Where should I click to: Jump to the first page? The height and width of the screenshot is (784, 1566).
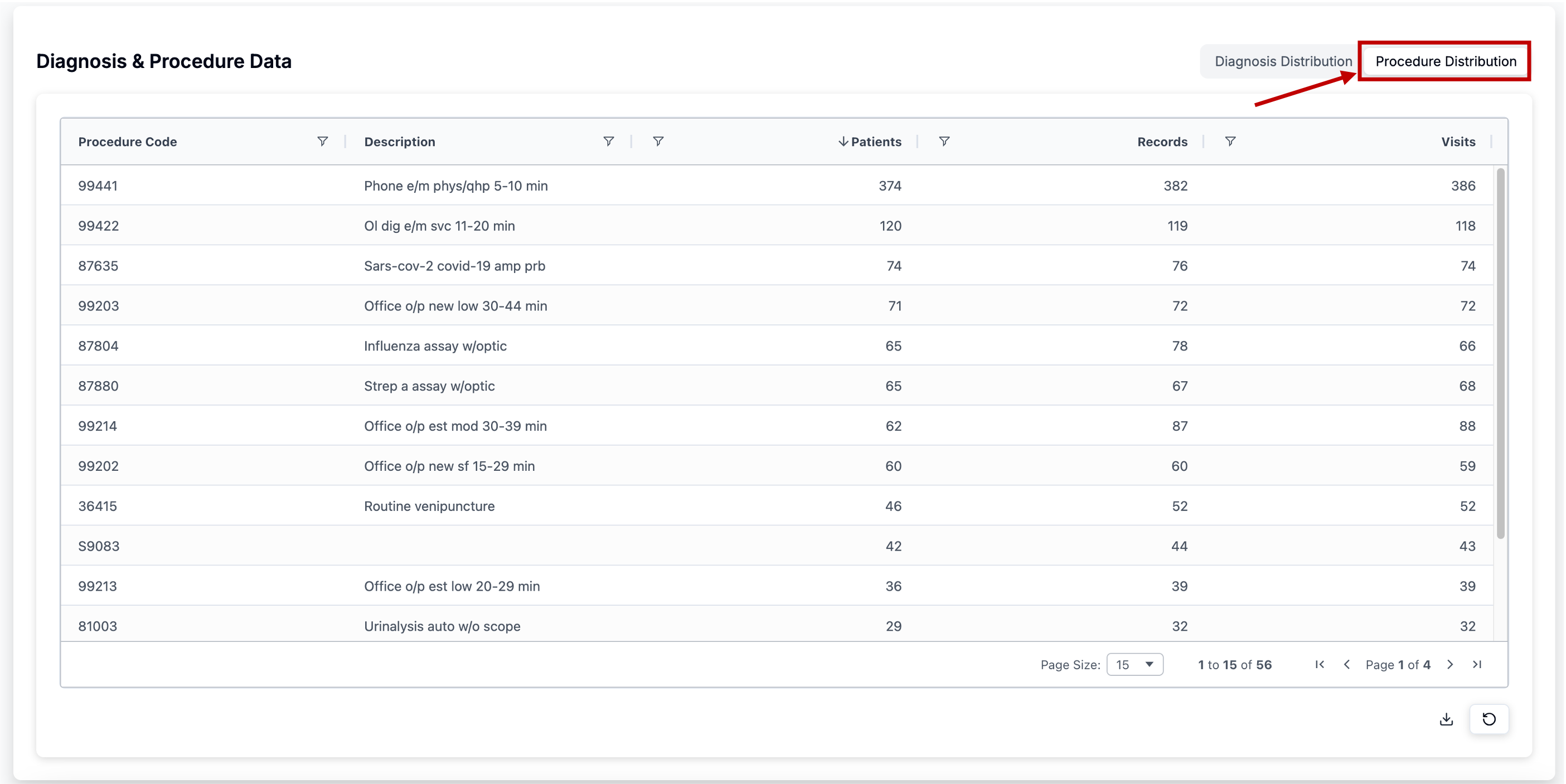point(1319,664)
